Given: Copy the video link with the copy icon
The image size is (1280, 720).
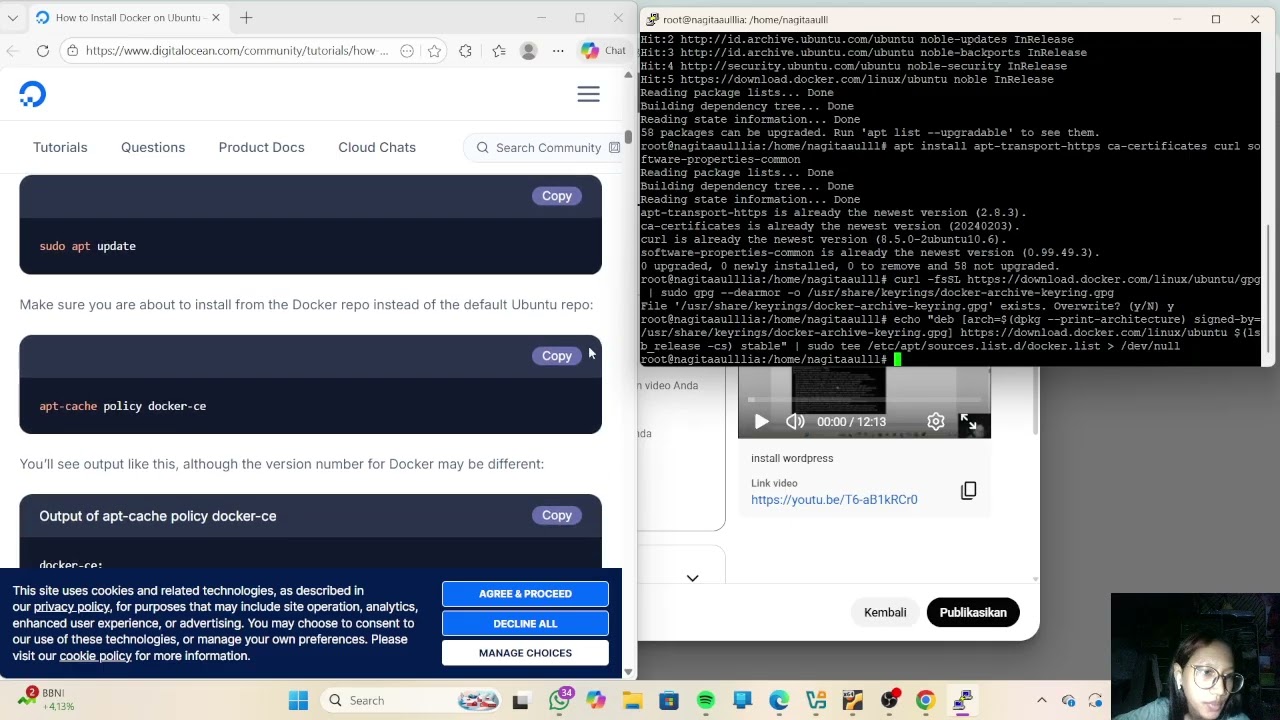Looking at the screenshot, I should coord(968,491).
